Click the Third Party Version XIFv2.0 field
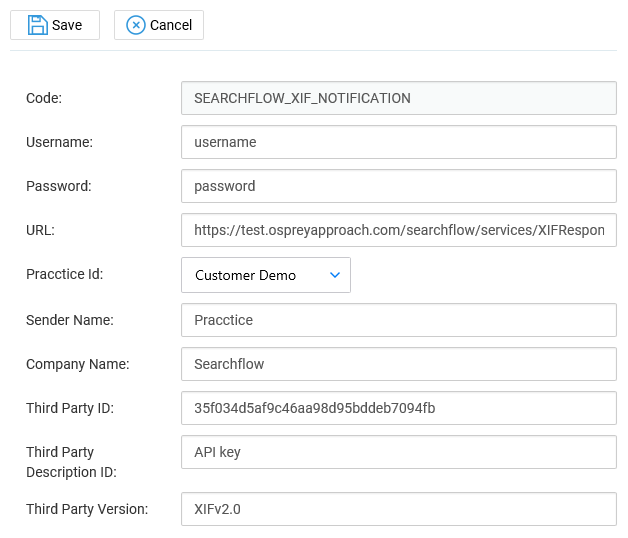This screenshot has width=628, height=538. tap(399, 509)
